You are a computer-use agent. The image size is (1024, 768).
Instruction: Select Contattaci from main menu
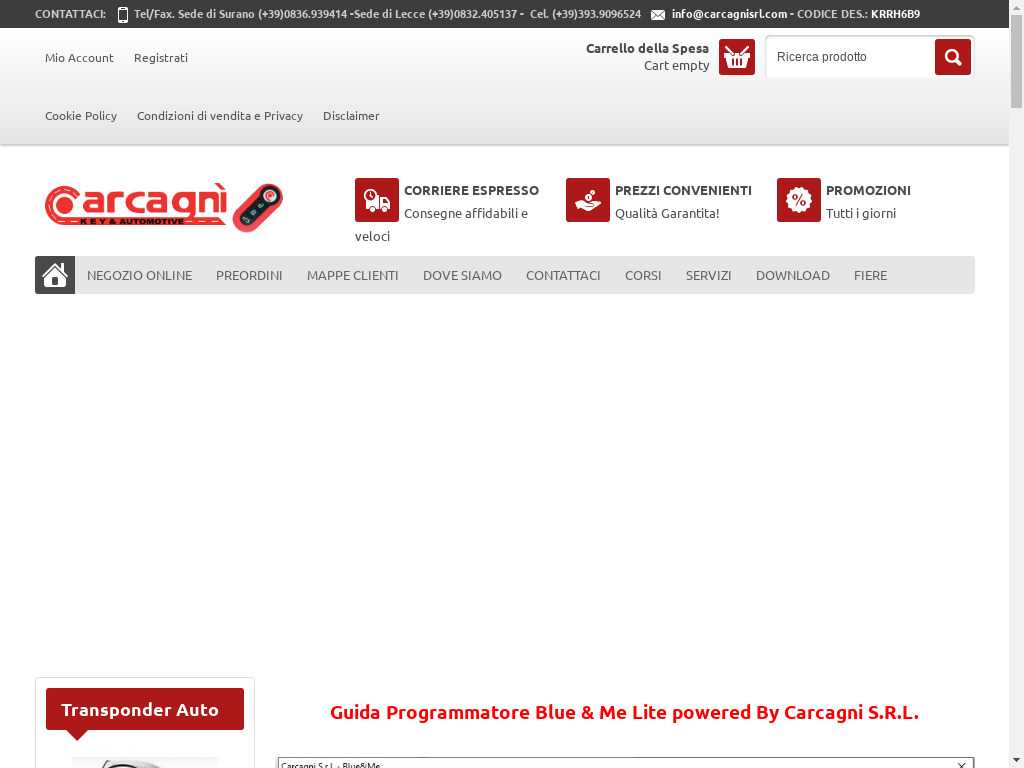pos(563,276)
